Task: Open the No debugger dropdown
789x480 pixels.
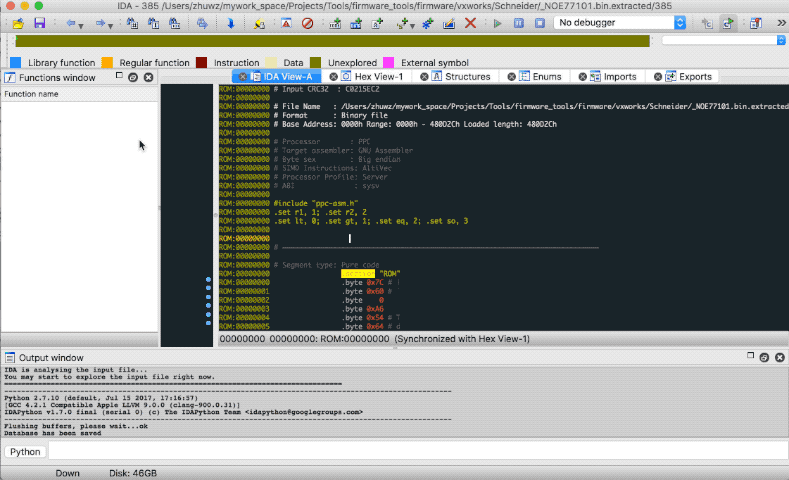Action: point(620,23)
